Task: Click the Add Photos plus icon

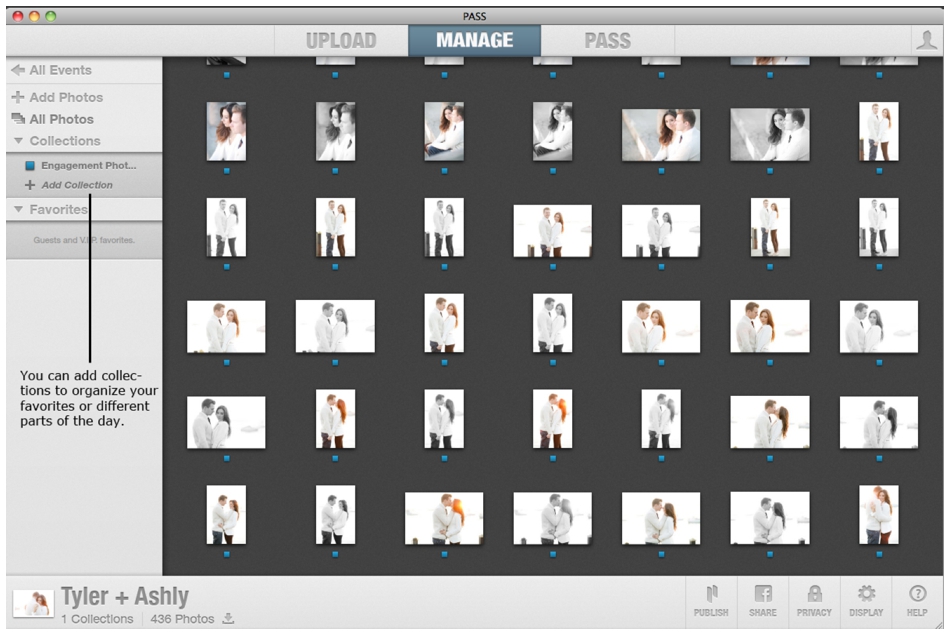Action: (18, 97)
